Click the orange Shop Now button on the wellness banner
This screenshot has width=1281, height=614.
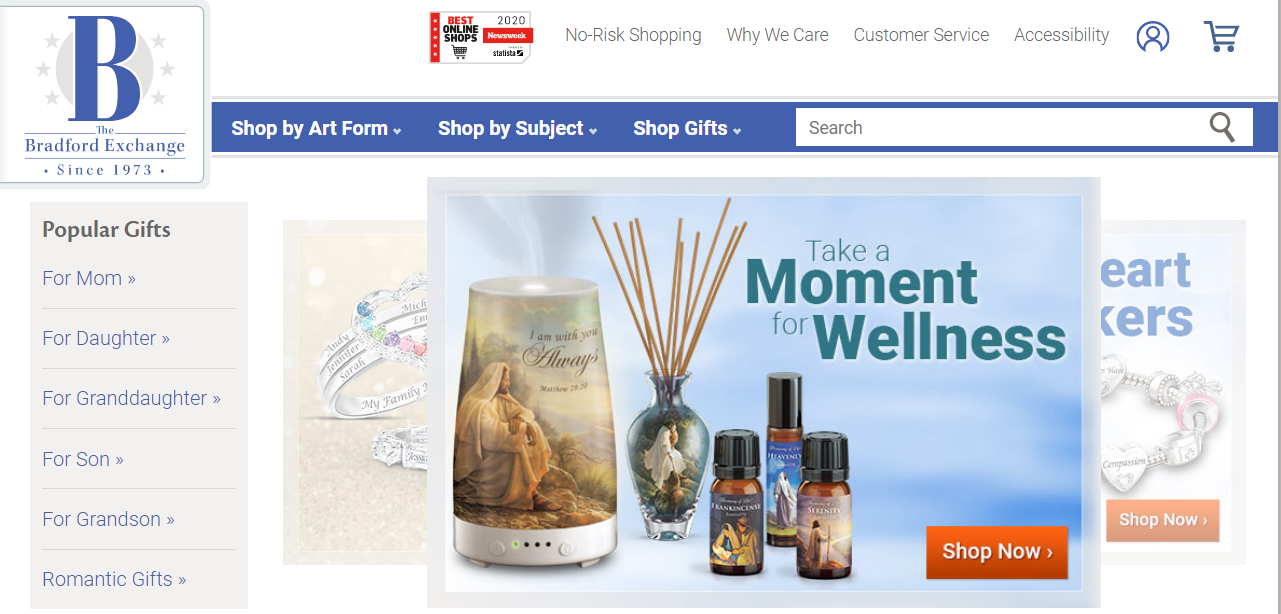(996, 552)
